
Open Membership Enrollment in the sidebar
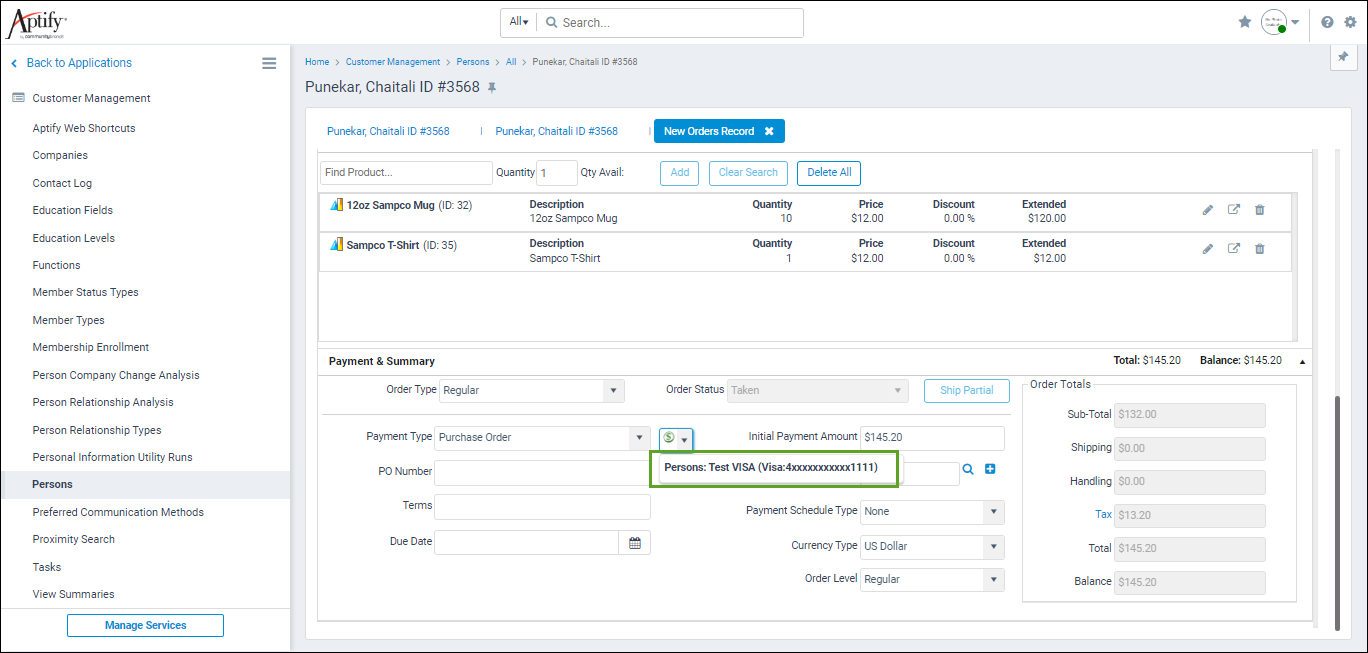[90, 347]
